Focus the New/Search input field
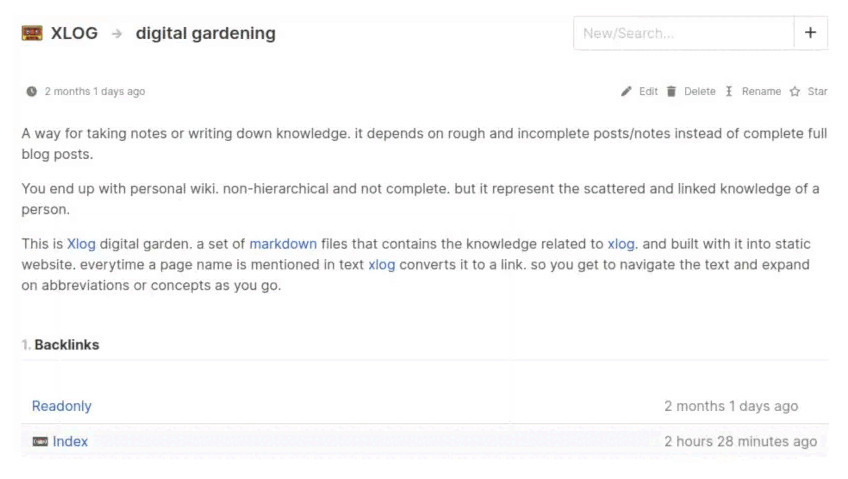The image size is (848, 479). point(683,33)
